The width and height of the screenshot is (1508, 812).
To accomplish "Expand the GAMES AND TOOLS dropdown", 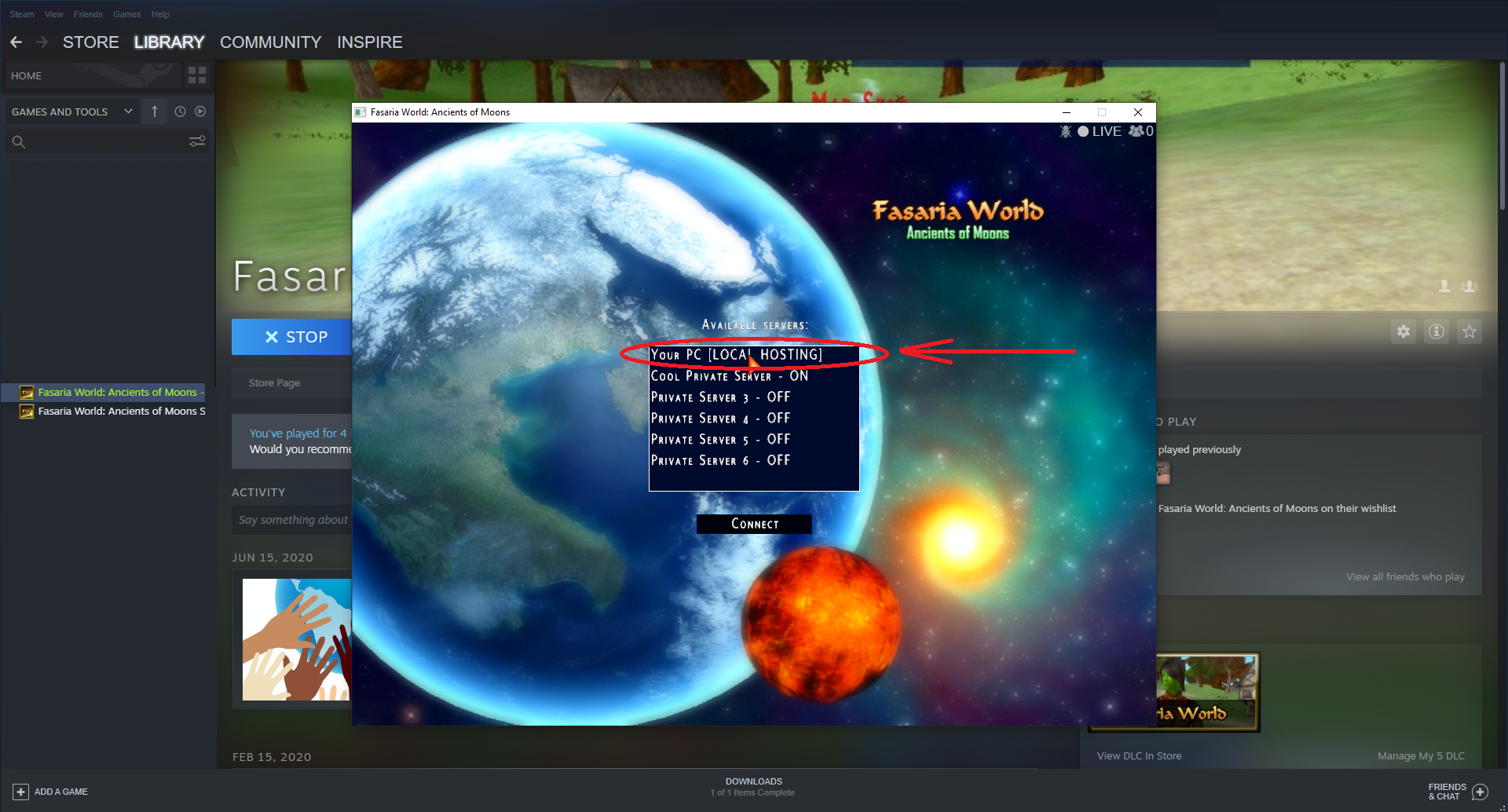I will pyautogui.click(x=72, y=112).
